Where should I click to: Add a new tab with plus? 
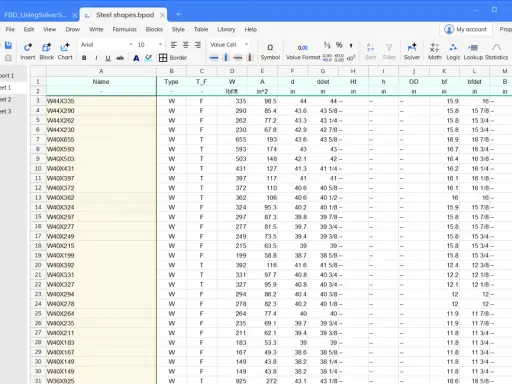tap(178, 14)
